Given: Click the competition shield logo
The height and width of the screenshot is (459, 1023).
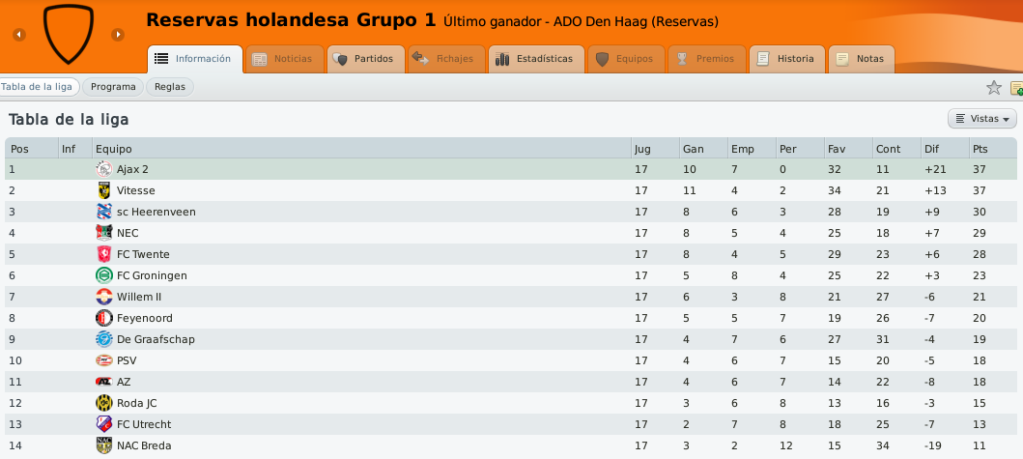Looking at the screenshot, I should (69, 34).
